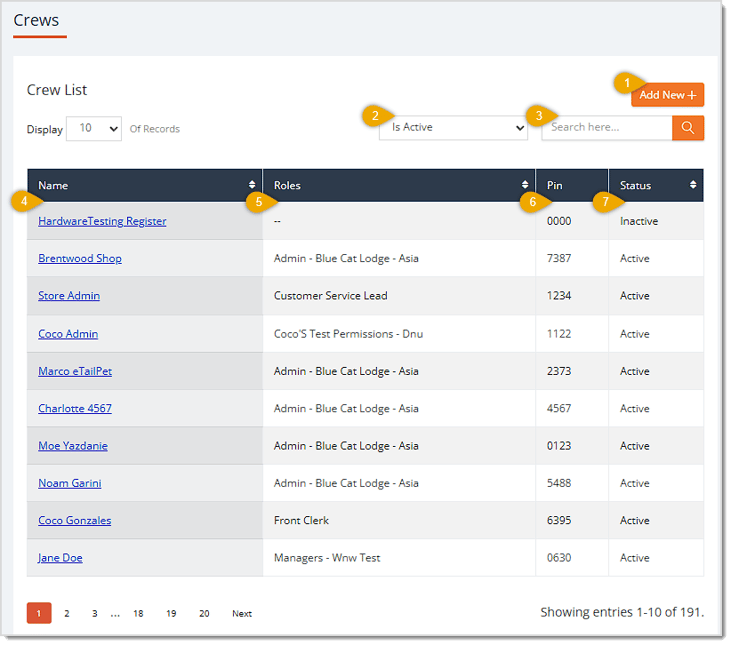Image resolution: width=731 pixels, height=645 pixels.
Task: Select the pin value 1122
Action: click(559, 334)
